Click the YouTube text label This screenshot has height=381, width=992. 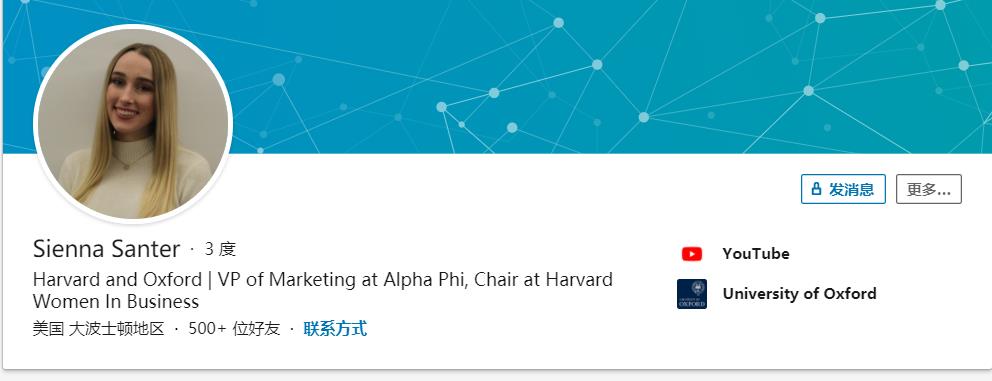(755, 254)
